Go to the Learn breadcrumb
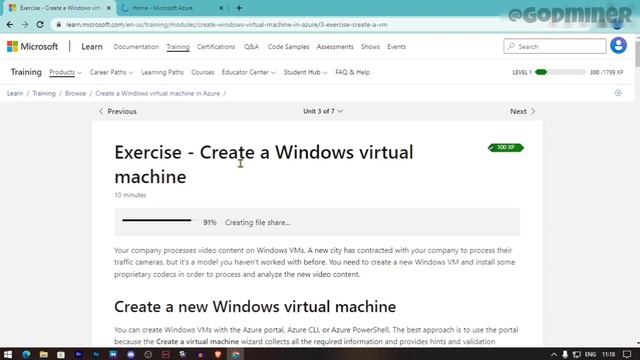This screenshot has height=360, width=640. tap(15, 93)
